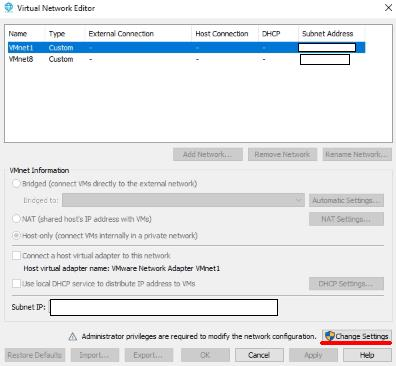Click the warning triangle icon
This screenshot has width=396, height=366.
pos(72,336)
